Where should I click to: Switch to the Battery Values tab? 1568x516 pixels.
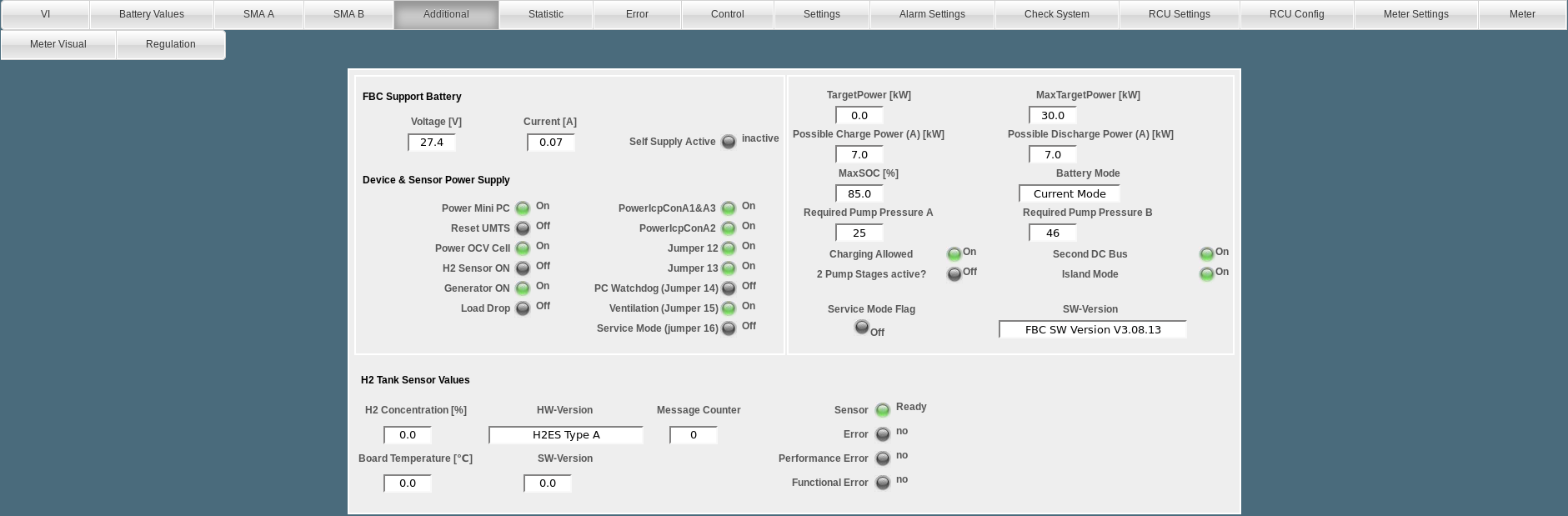[152, 14]
